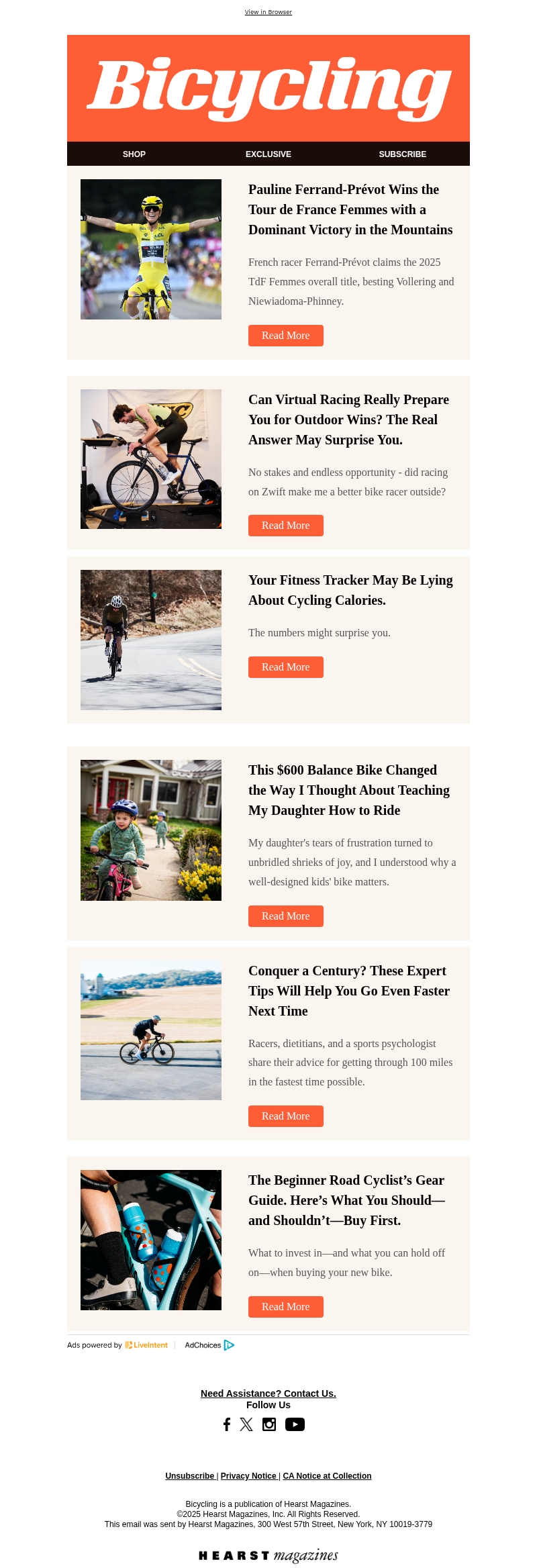
Task: Open Bicycling's Facebook page icon
Action: tap(227, 1424)
